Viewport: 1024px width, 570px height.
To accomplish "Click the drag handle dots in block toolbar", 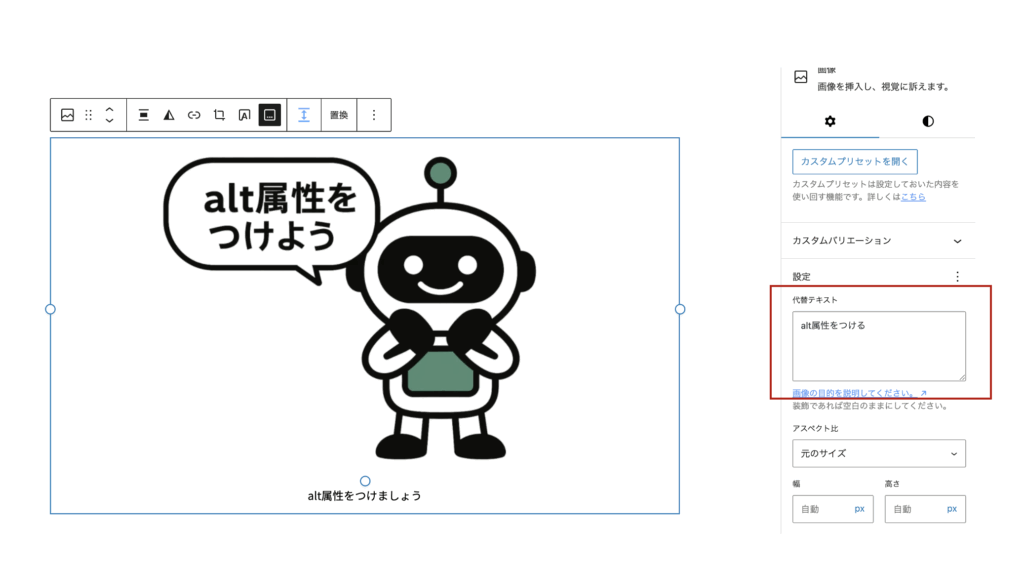I will (88, 115).
